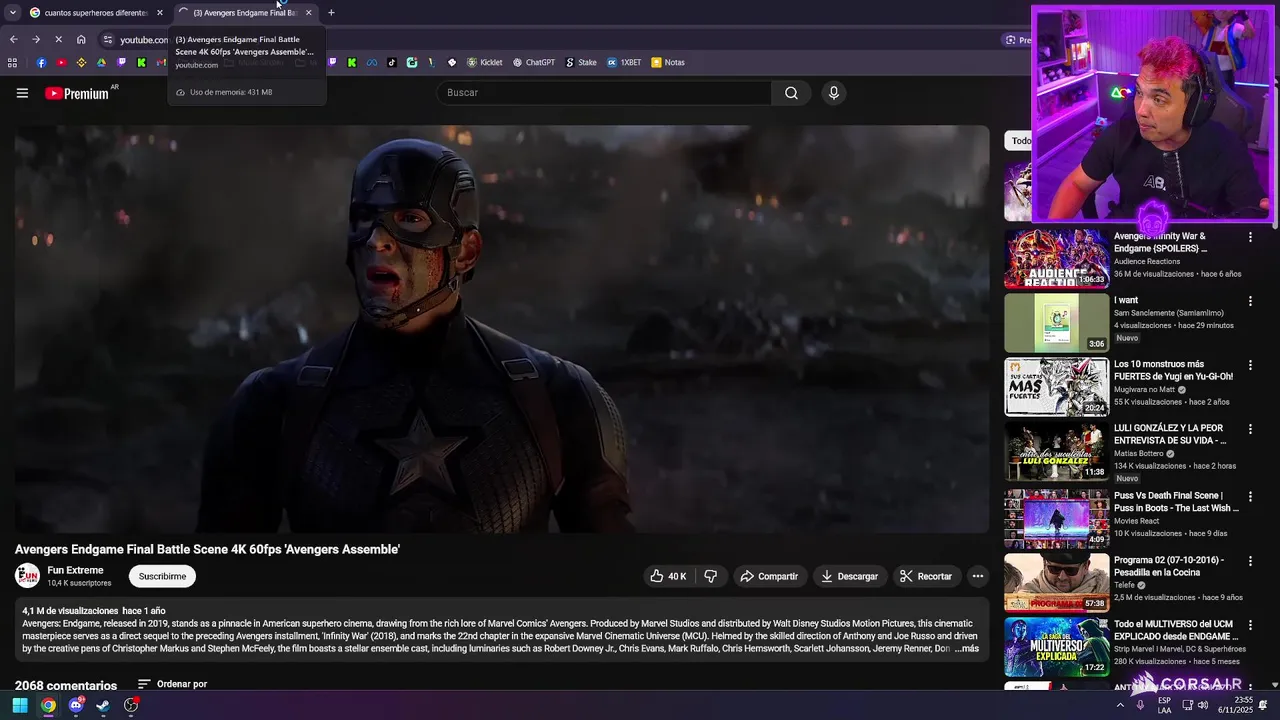Image resolution: width=1280 pixels, height=720 pixels.
Task: Click the Avengers Endgame video player
Action: coord(502,329)
